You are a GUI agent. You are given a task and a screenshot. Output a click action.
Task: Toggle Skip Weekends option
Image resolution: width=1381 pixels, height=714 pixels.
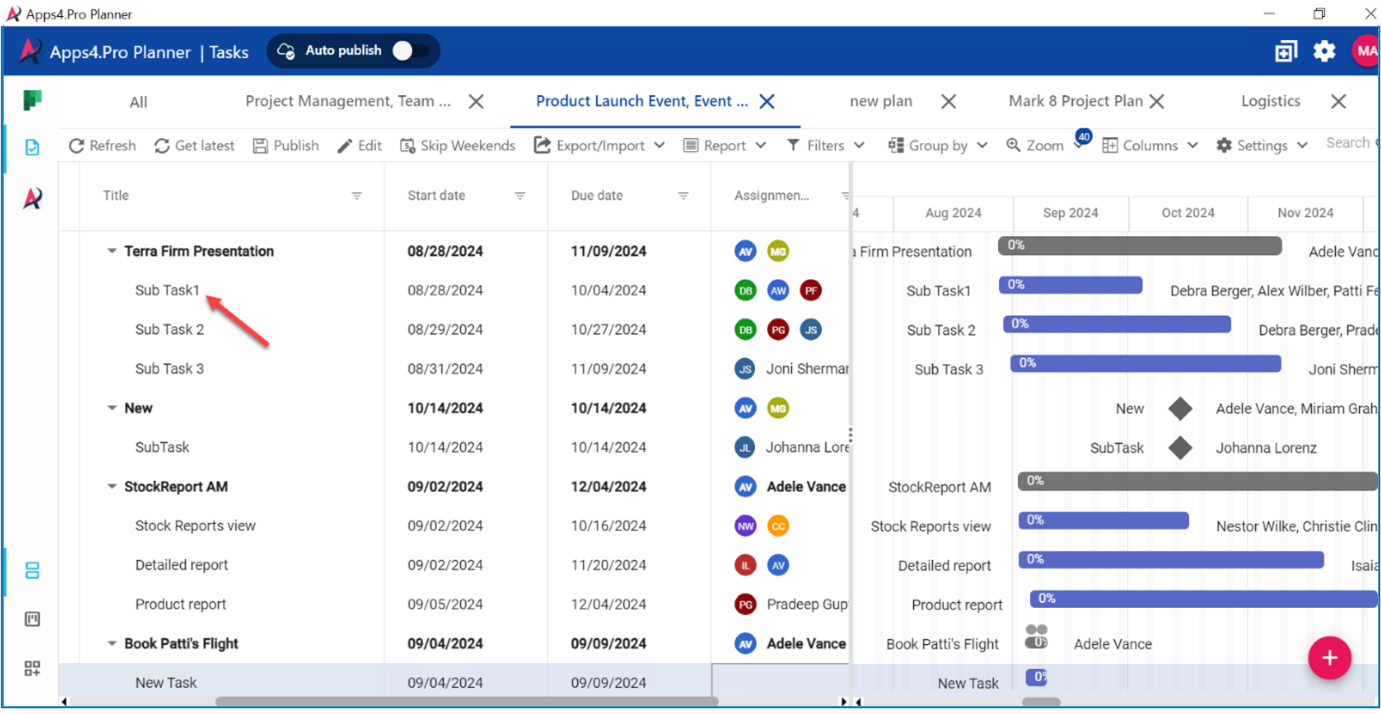coord(457,145)
